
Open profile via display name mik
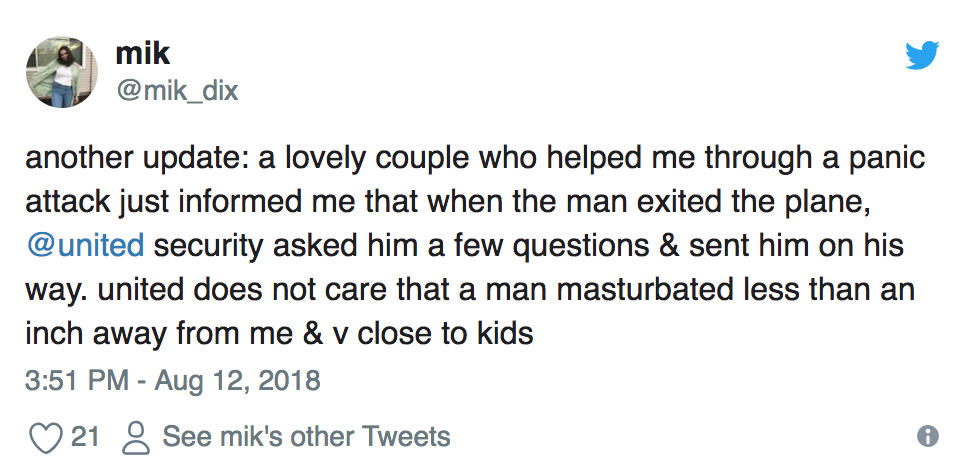[143, 54]
